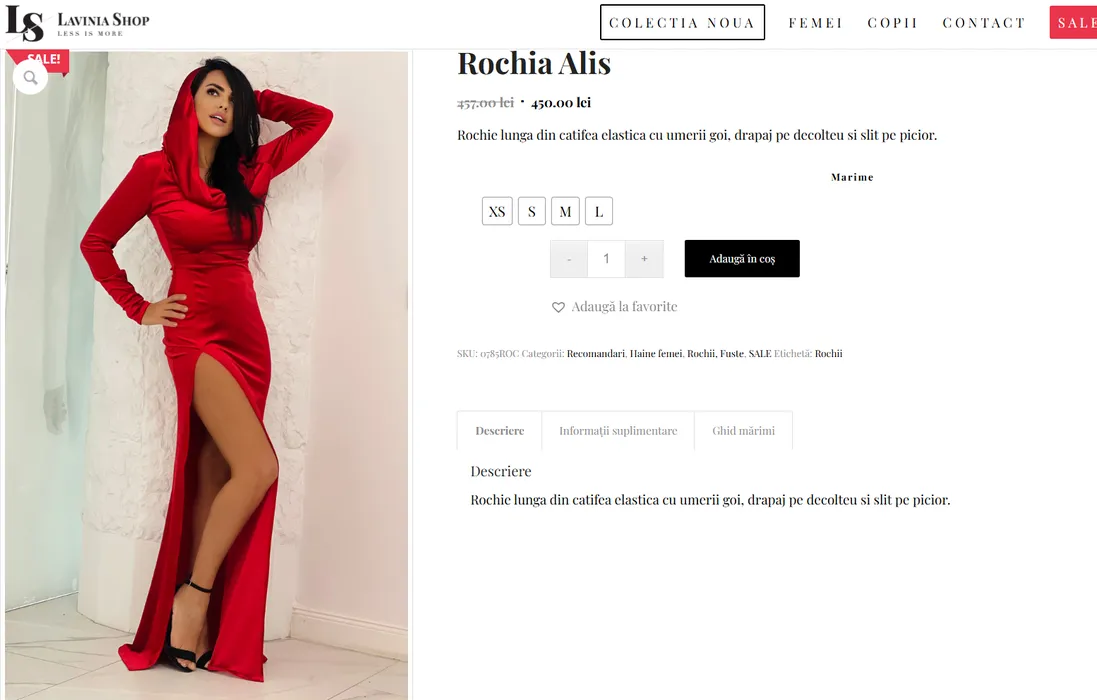
Task: Open the Fuste category link
Action: click(x=732, y=354)
